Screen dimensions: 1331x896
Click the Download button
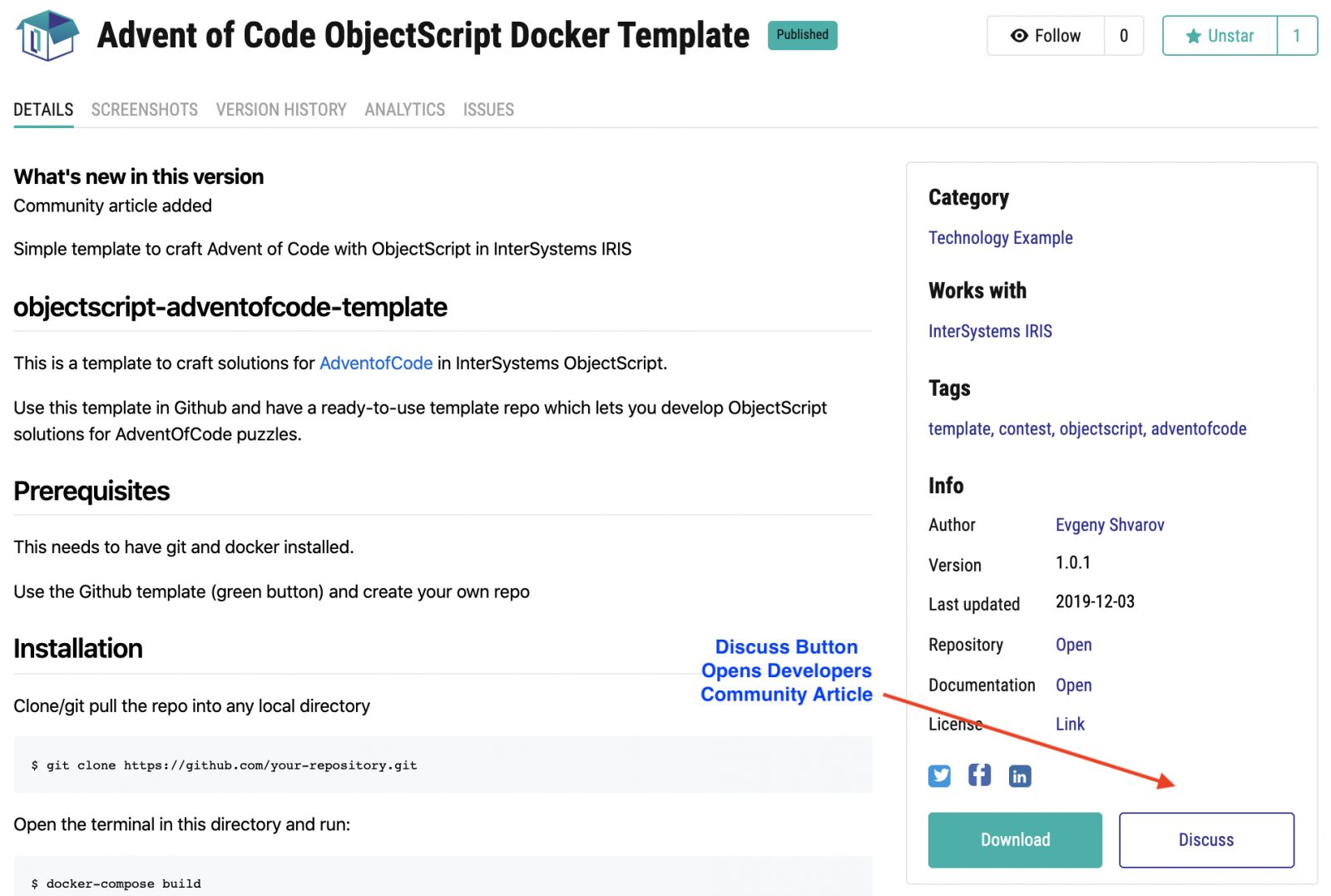coord(1015,840)
